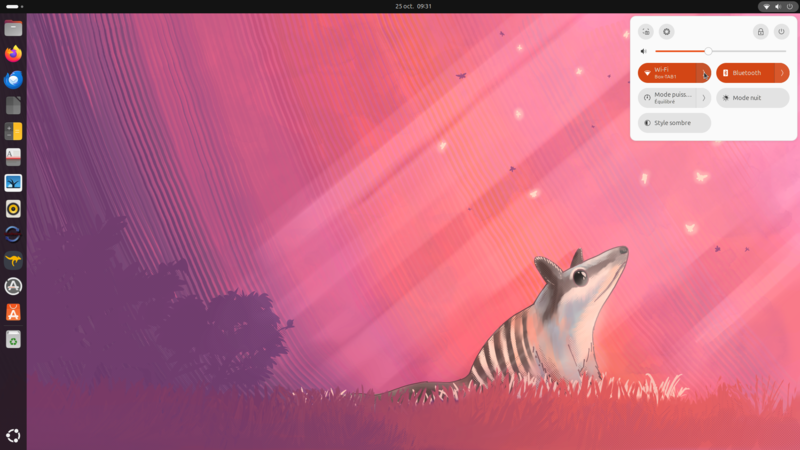This screenshot has width=800, height=450.
Task: Open the Shotwell photo manager in dock
Action: tap(13, 183)
